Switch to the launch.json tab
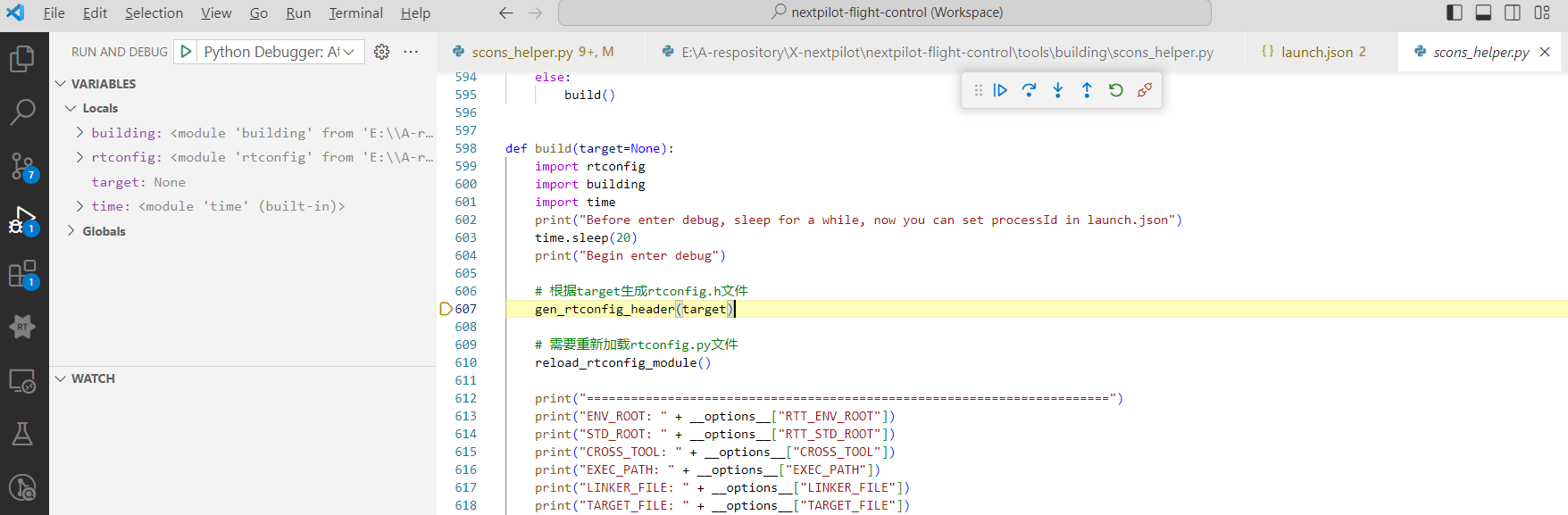This screenshot has width=1568, height=515. tap(1322, 52)
